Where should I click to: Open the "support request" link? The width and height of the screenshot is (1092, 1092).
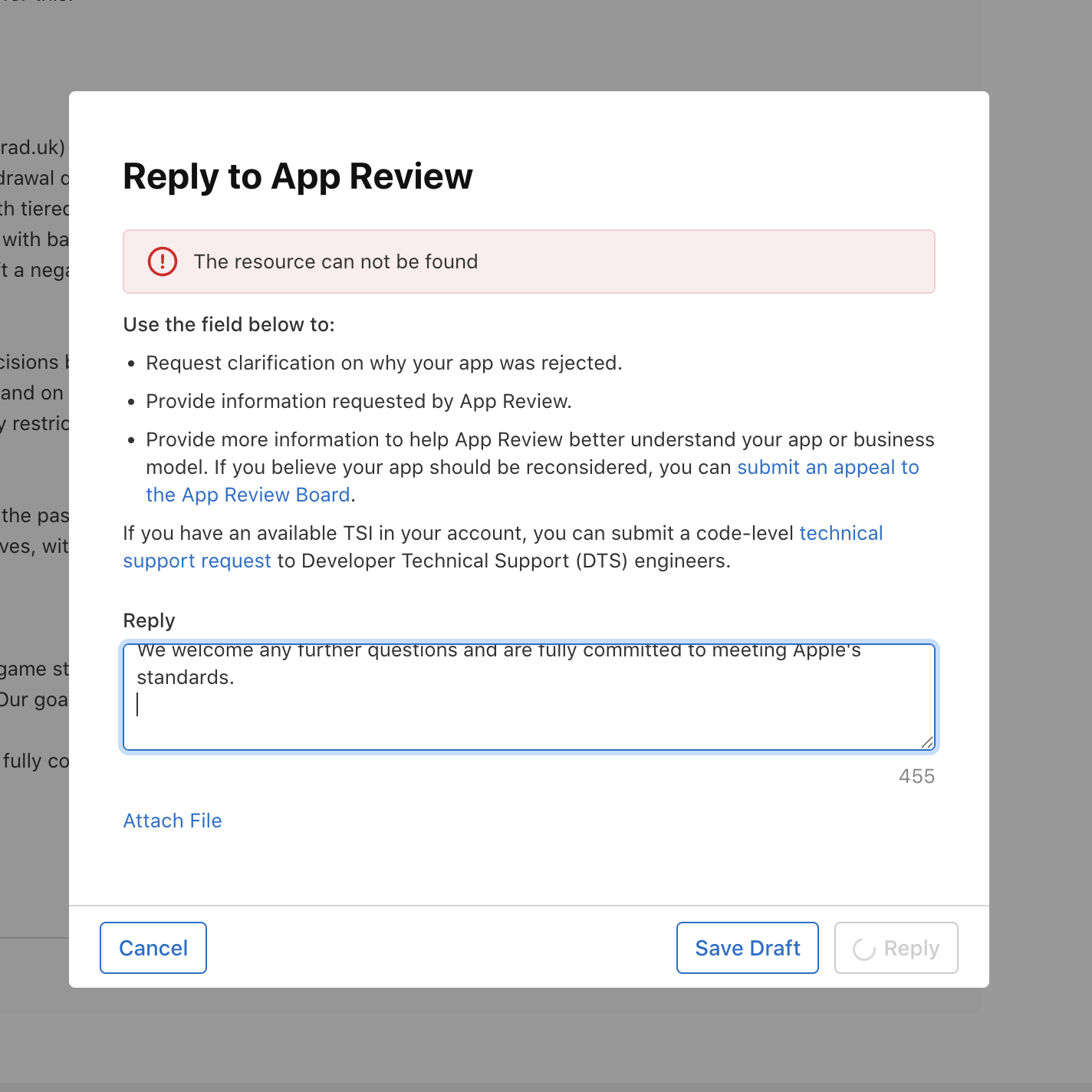[x=197, y=561]
